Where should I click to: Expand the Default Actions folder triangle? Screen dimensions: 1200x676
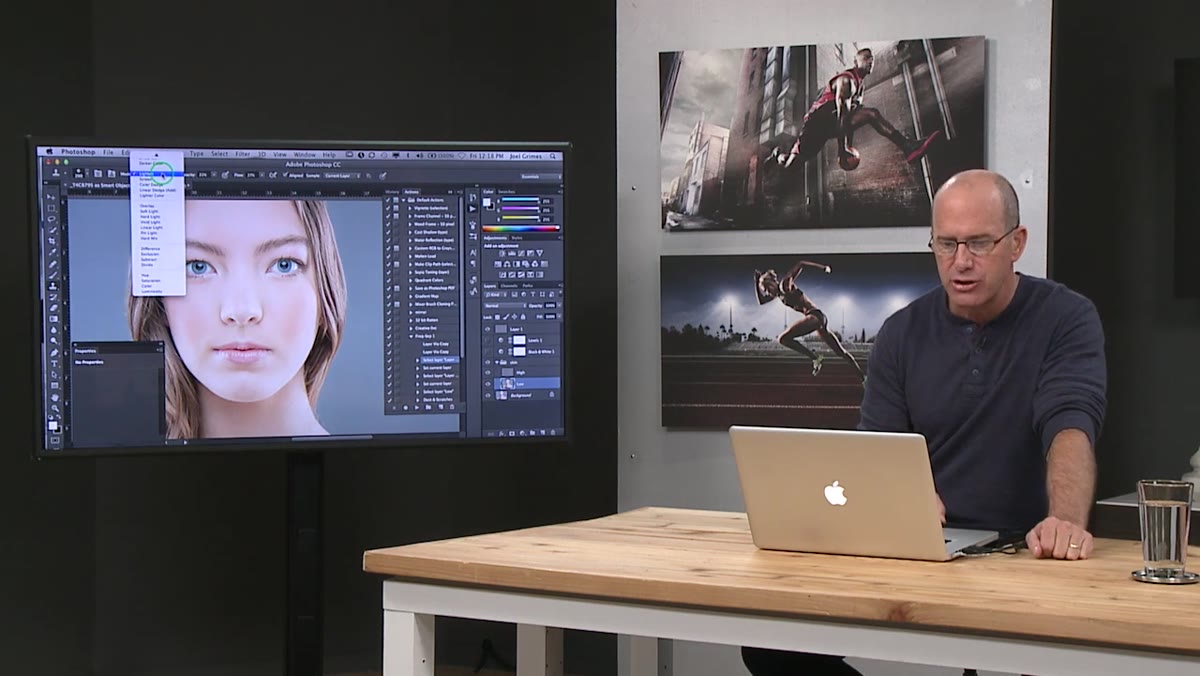[404, 200]
